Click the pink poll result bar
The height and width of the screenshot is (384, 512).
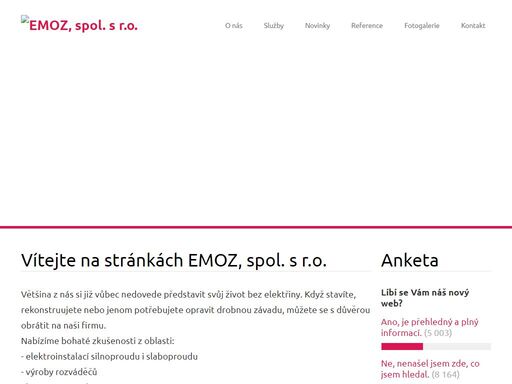402,347
